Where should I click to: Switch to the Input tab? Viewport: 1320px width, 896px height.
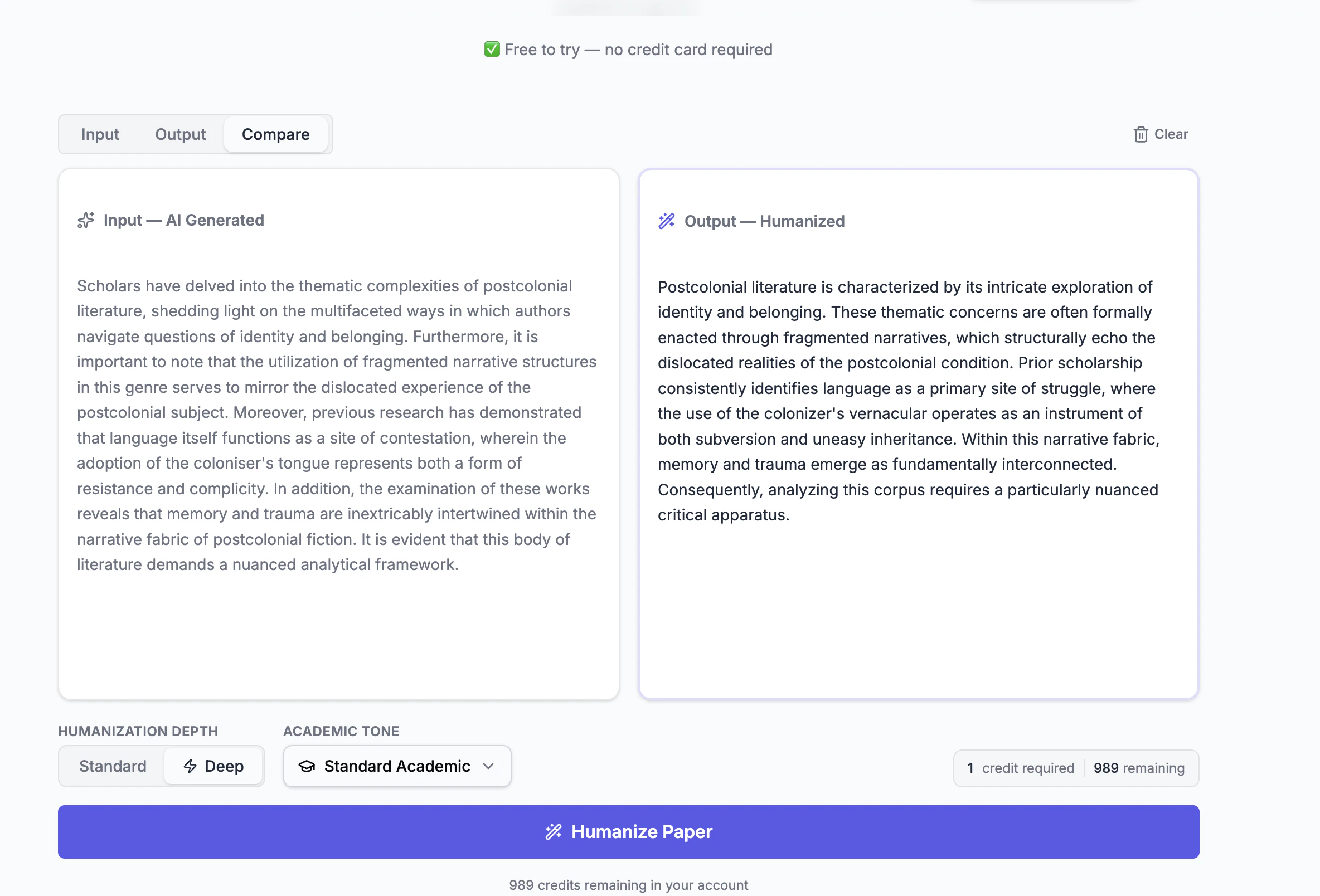[x=100, y=135]
